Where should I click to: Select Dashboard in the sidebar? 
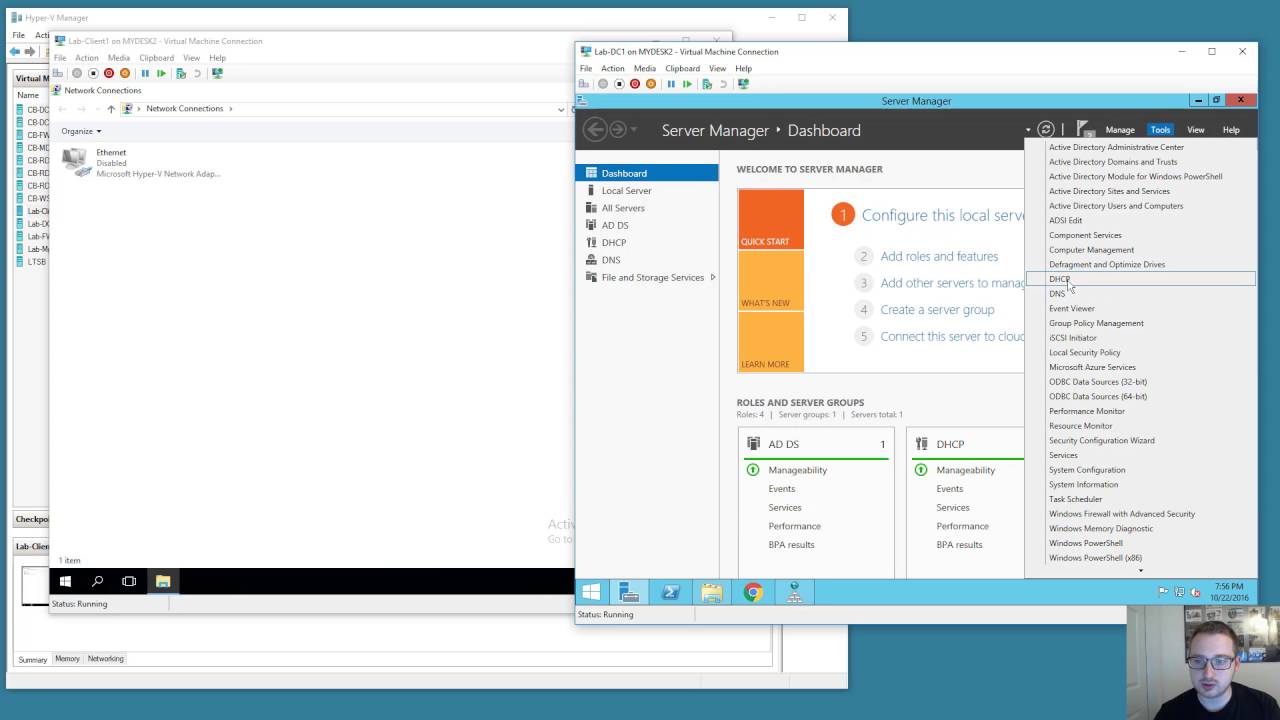point(647,173)
